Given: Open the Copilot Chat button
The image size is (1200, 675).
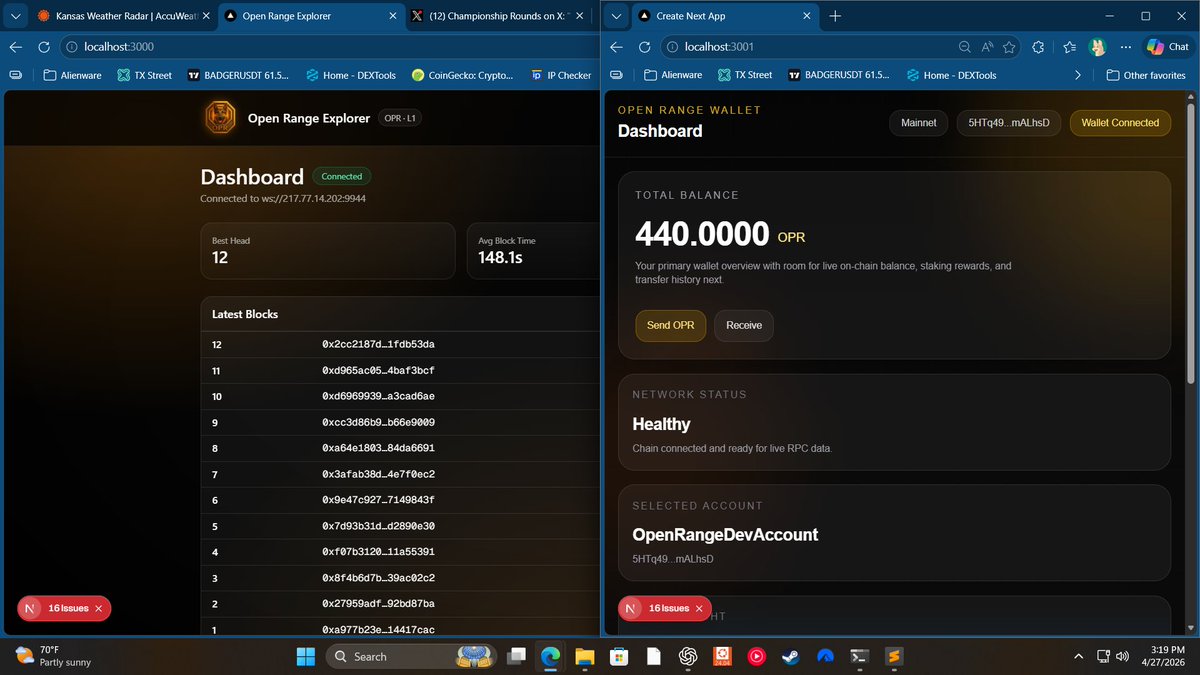Looking at the screenshot, I should pyautogui.click(x=1169, y=47).
